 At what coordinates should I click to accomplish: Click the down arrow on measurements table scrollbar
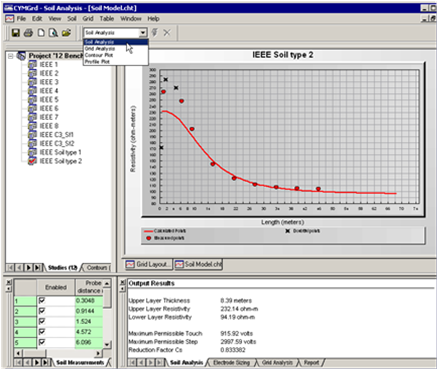click(x=107, y=344)
